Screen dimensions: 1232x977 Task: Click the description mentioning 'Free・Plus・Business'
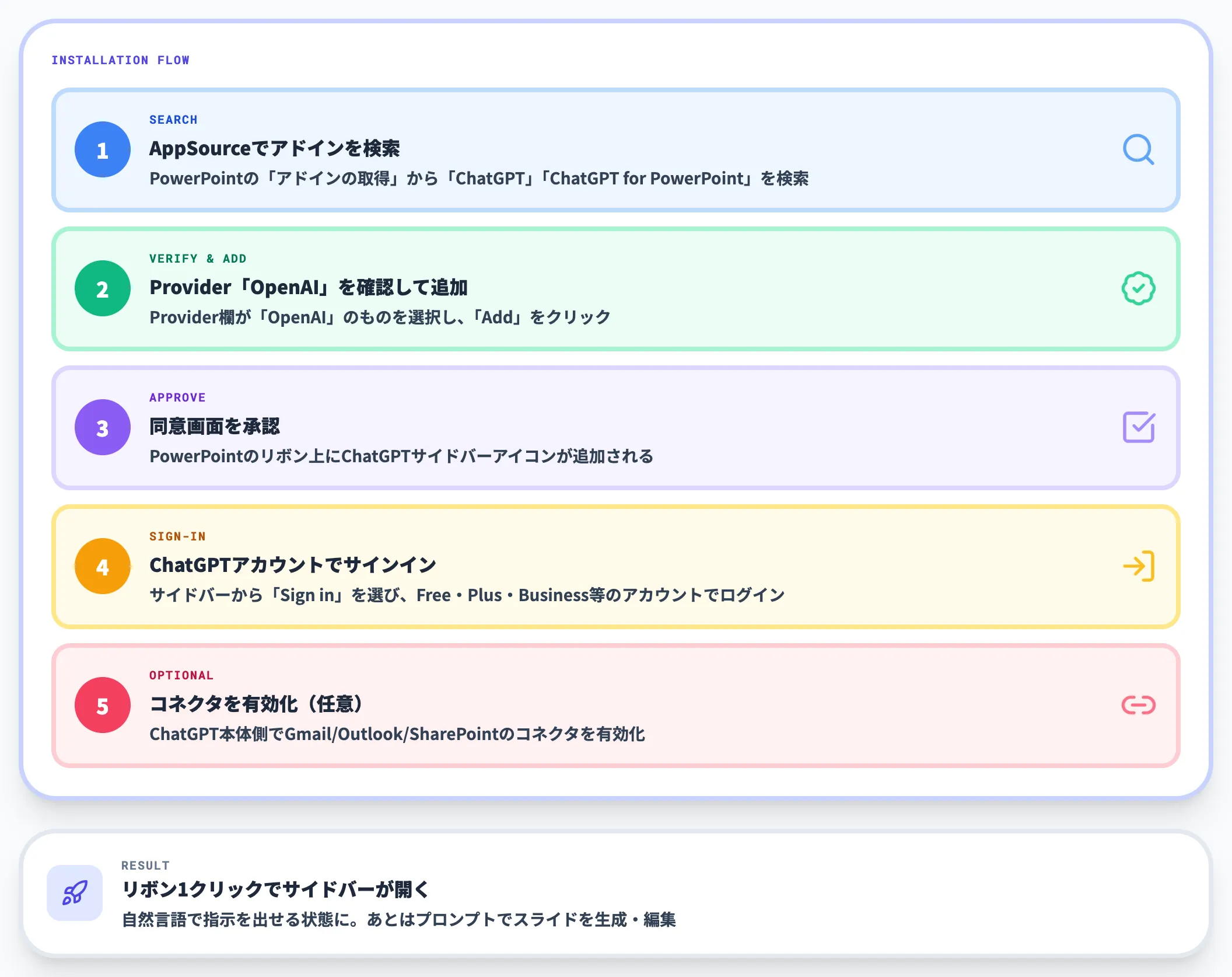(x=467, y=595)
